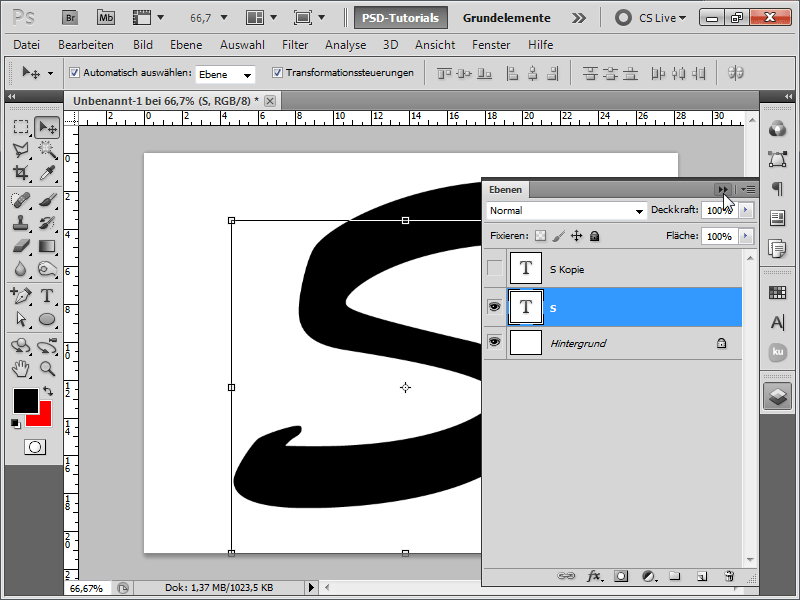The height and width of the screenshot is (600, 800).
Task: Select the Clone Stamp tool
Action: pyautogui.click(x=21, y=223)
